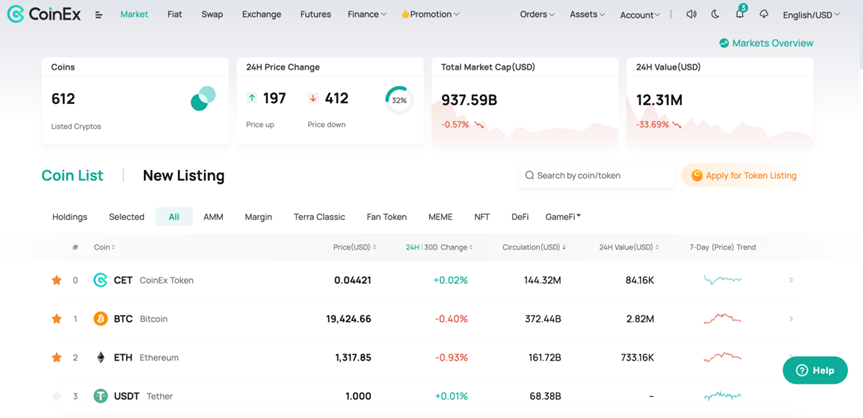Filter by Terra Classic category
The width and height of the screenshot is (863, 418).
pyautogui.click(x=319, y=217)
